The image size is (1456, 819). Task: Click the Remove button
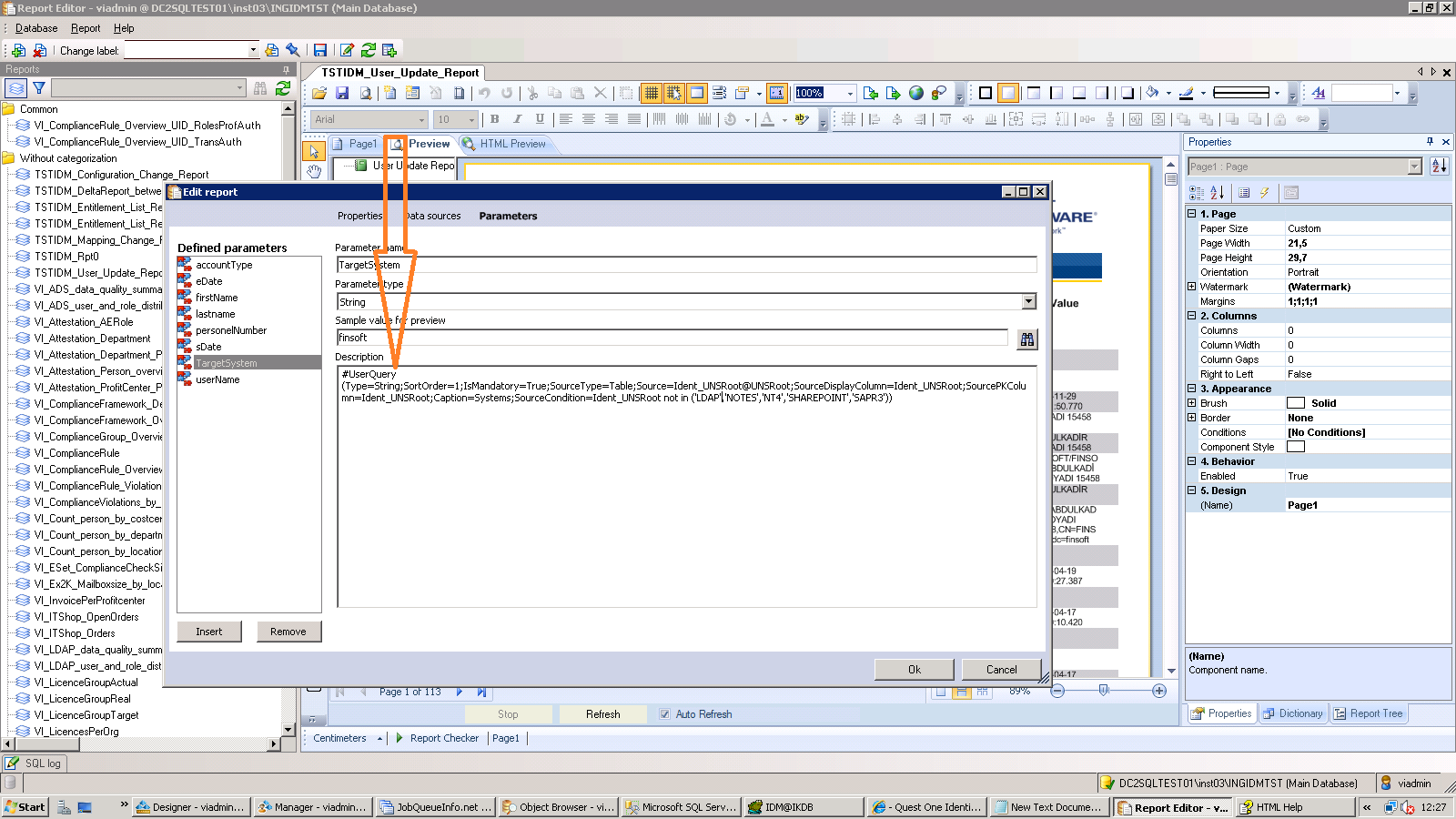tap(288, 632)
